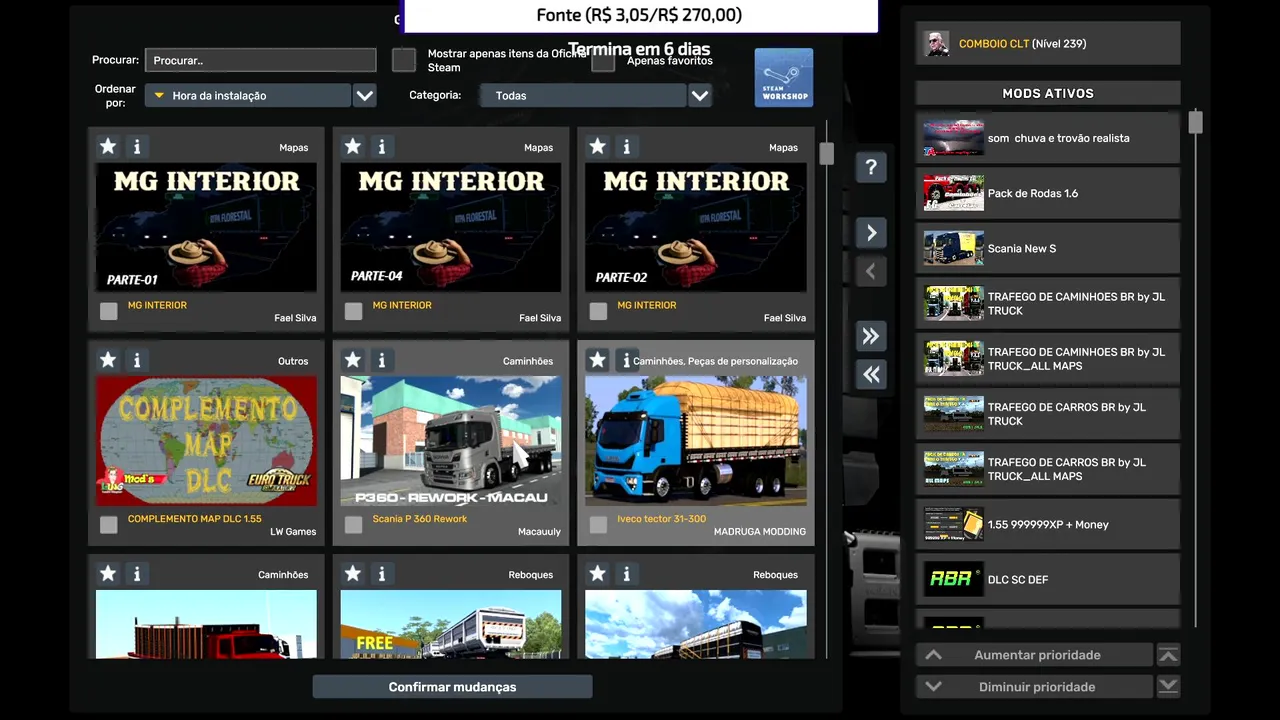Deactivate all mods with double left arrow
The width and height of the screenshot is (1280, 720).
[x=871, y=375]
